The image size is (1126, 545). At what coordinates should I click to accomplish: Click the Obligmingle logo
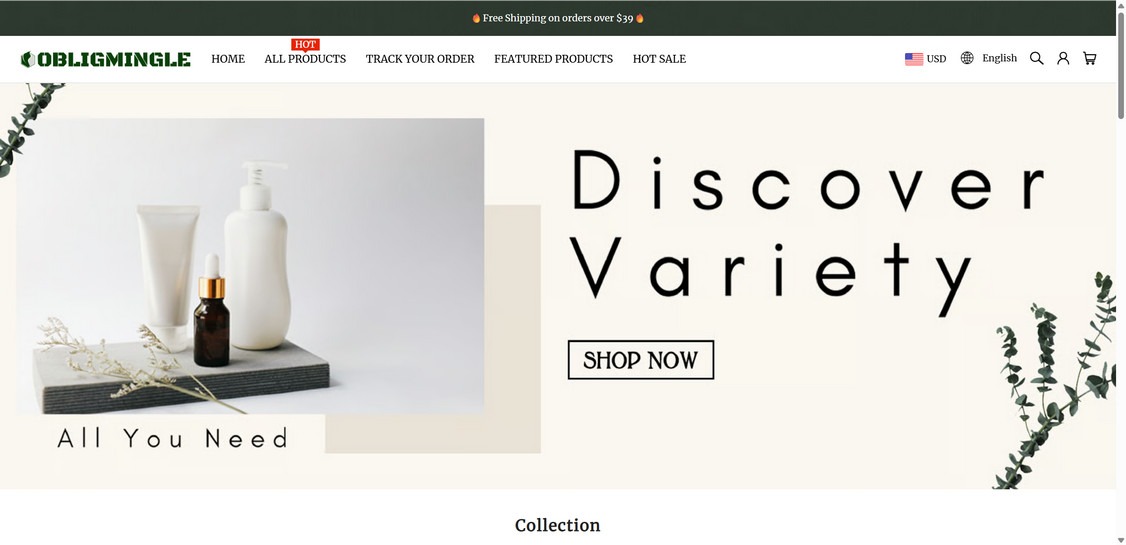pyautogui.click(x=106, y=59)
